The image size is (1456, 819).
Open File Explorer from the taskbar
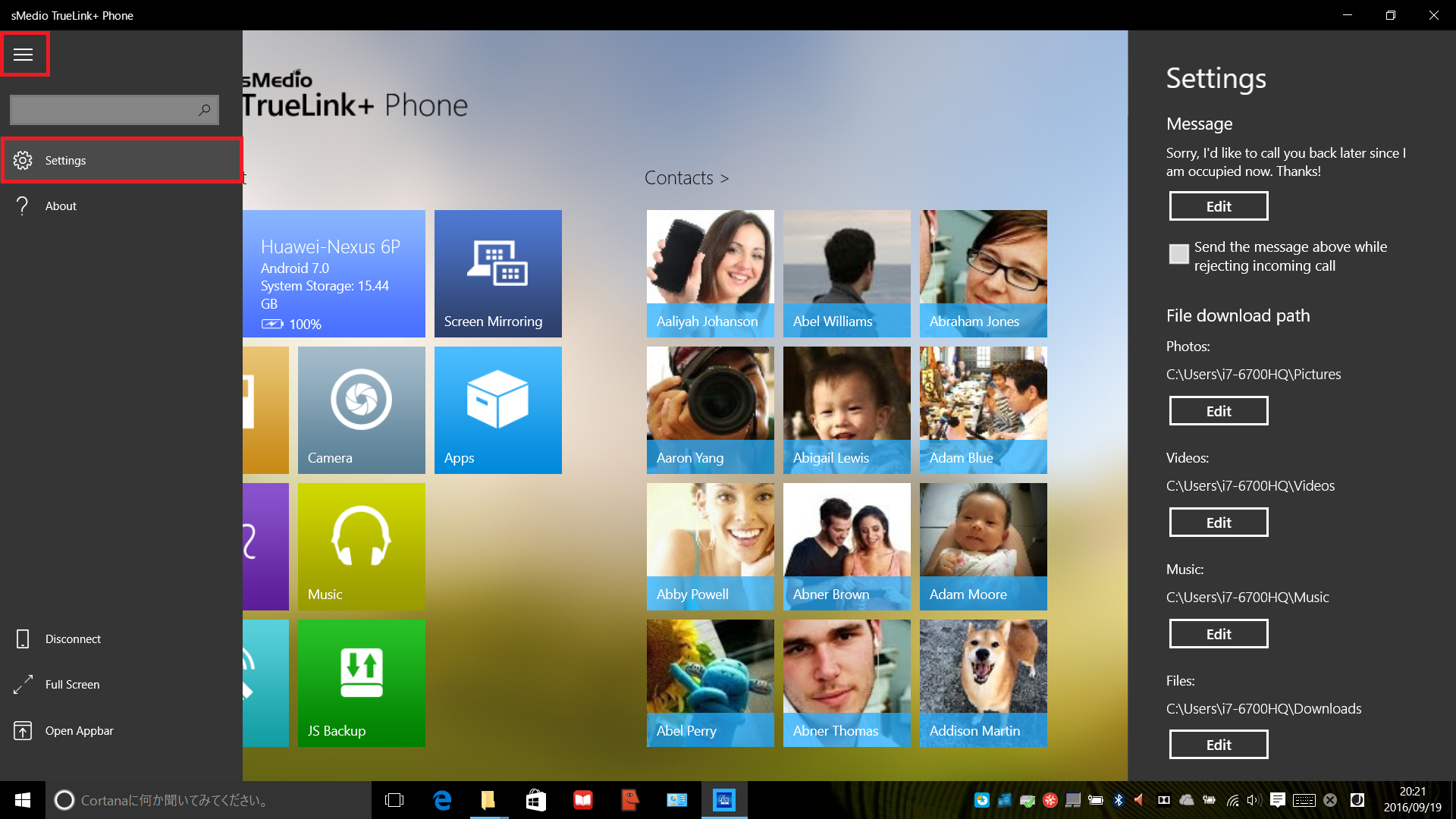click(x=488, y=800)
